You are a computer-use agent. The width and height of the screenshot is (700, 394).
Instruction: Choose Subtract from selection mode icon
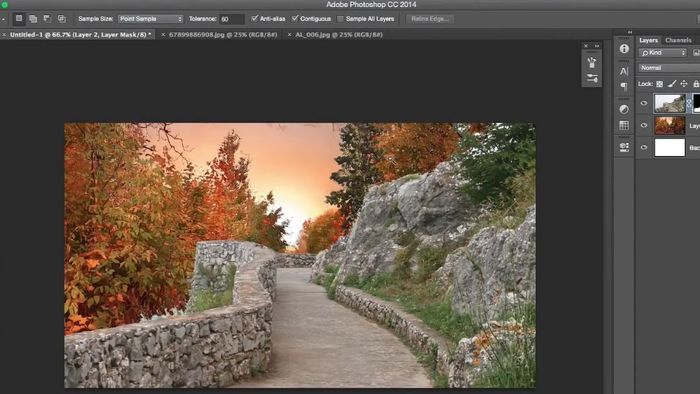[47, 19]
